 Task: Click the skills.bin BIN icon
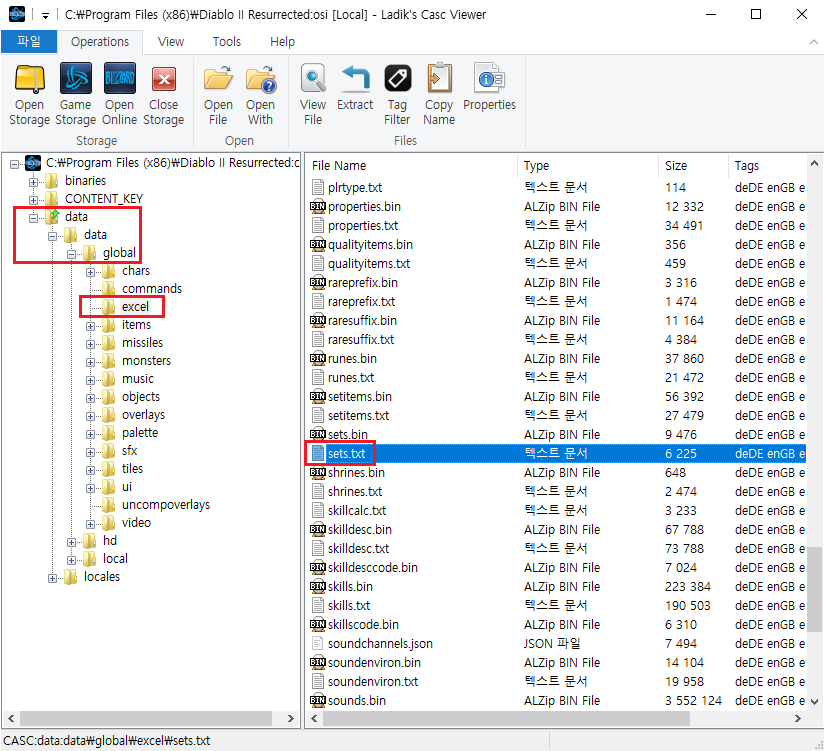(317, 587)
